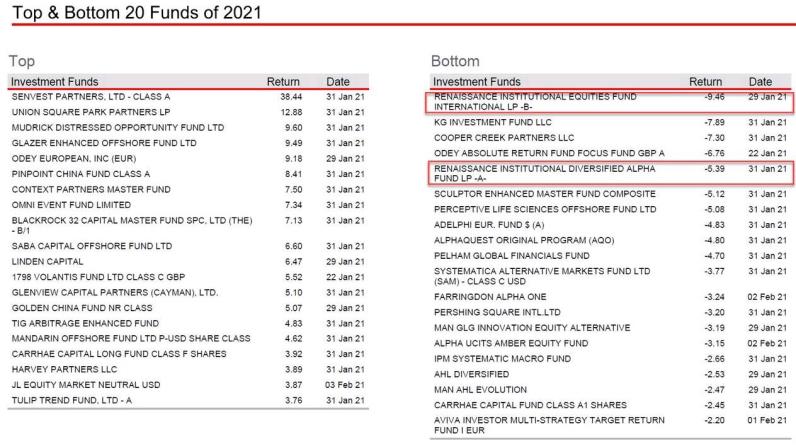Select 'PERSHING SQUARE INTL.LTD'
Screen dimensions: 796x446
[x=497, y=313]
